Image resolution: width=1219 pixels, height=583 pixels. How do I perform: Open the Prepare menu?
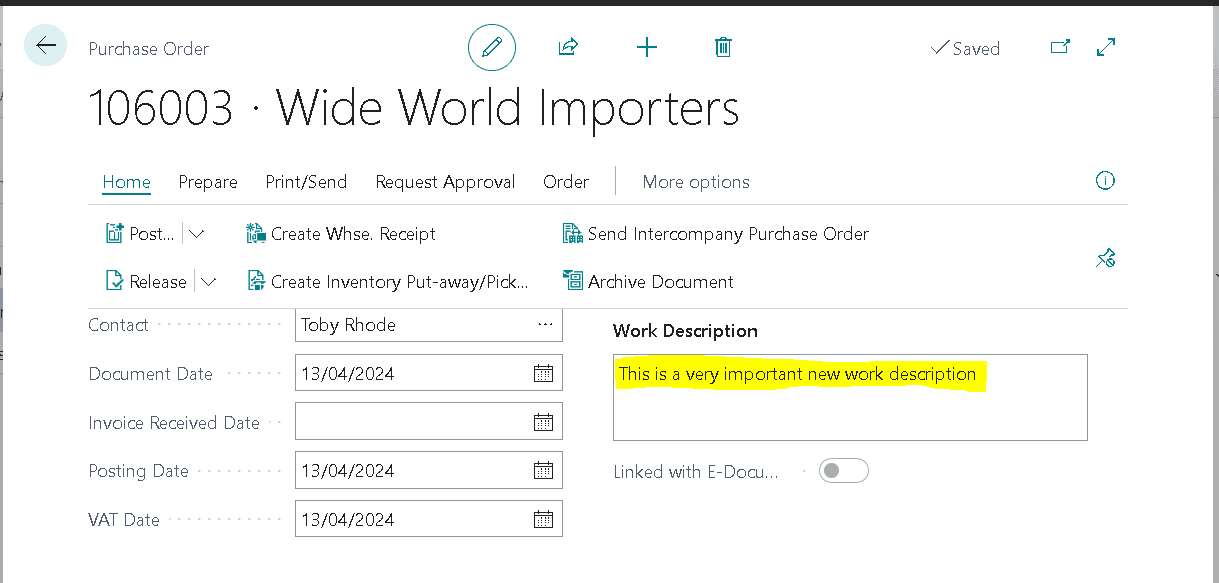208,182
